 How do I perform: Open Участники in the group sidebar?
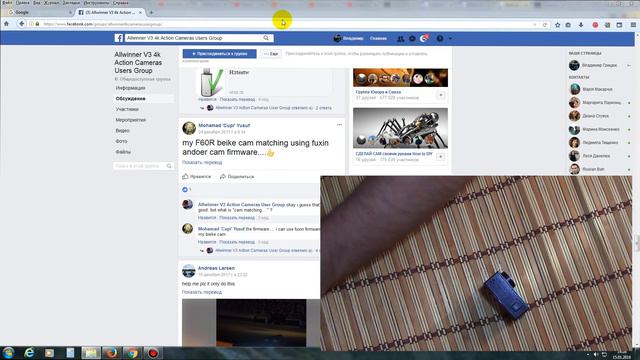[127, 109]
